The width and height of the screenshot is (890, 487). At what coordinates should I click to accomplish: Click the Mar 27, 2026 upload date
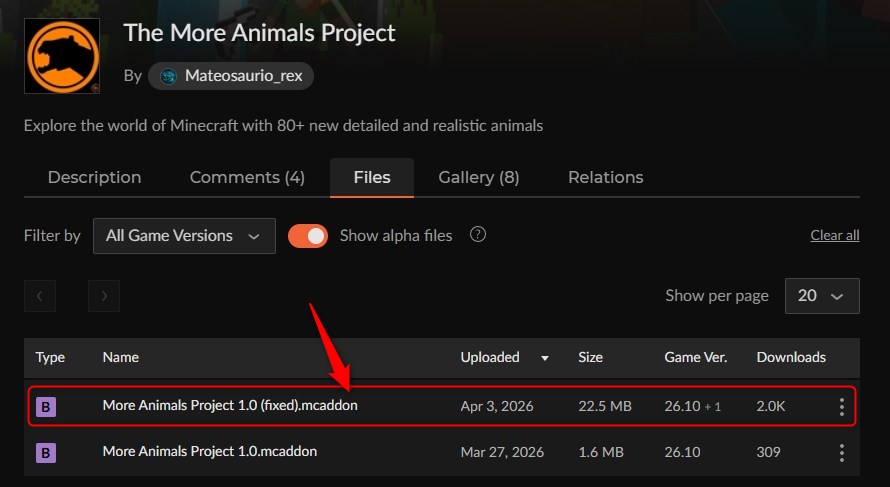[502, 452]
